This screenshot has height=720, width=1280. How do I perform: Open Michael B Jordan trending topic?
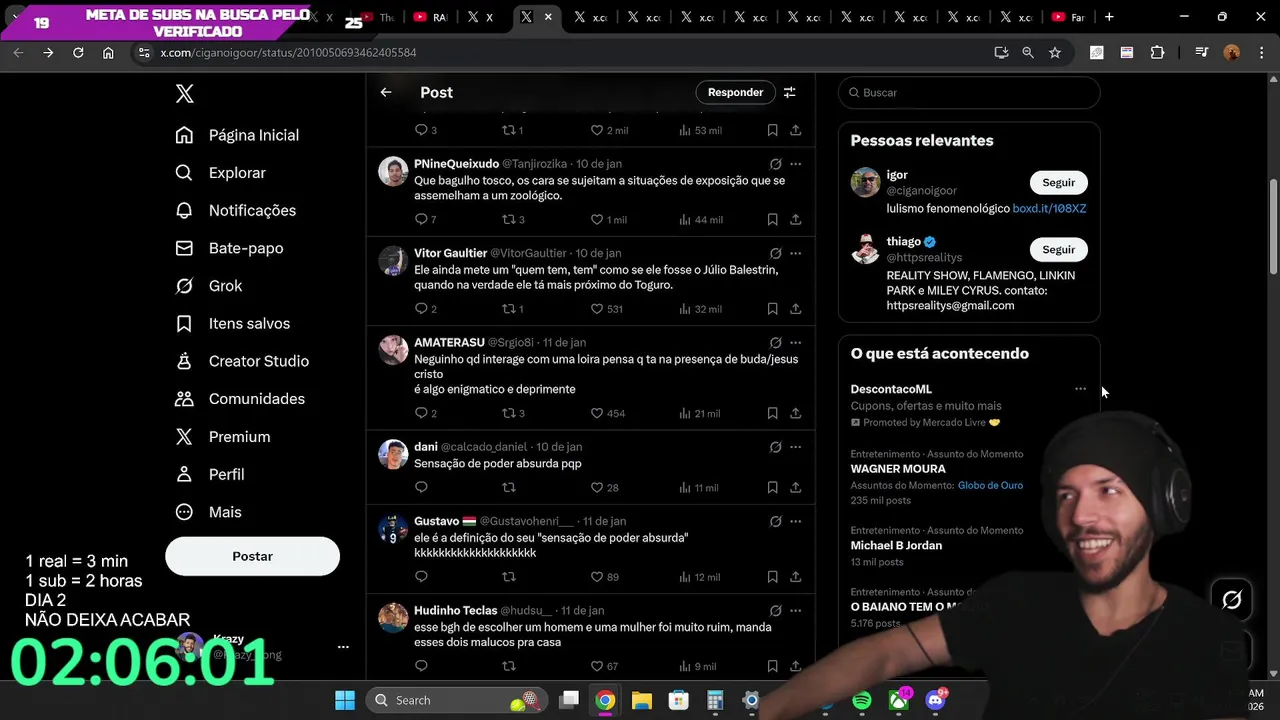[896, 546]
